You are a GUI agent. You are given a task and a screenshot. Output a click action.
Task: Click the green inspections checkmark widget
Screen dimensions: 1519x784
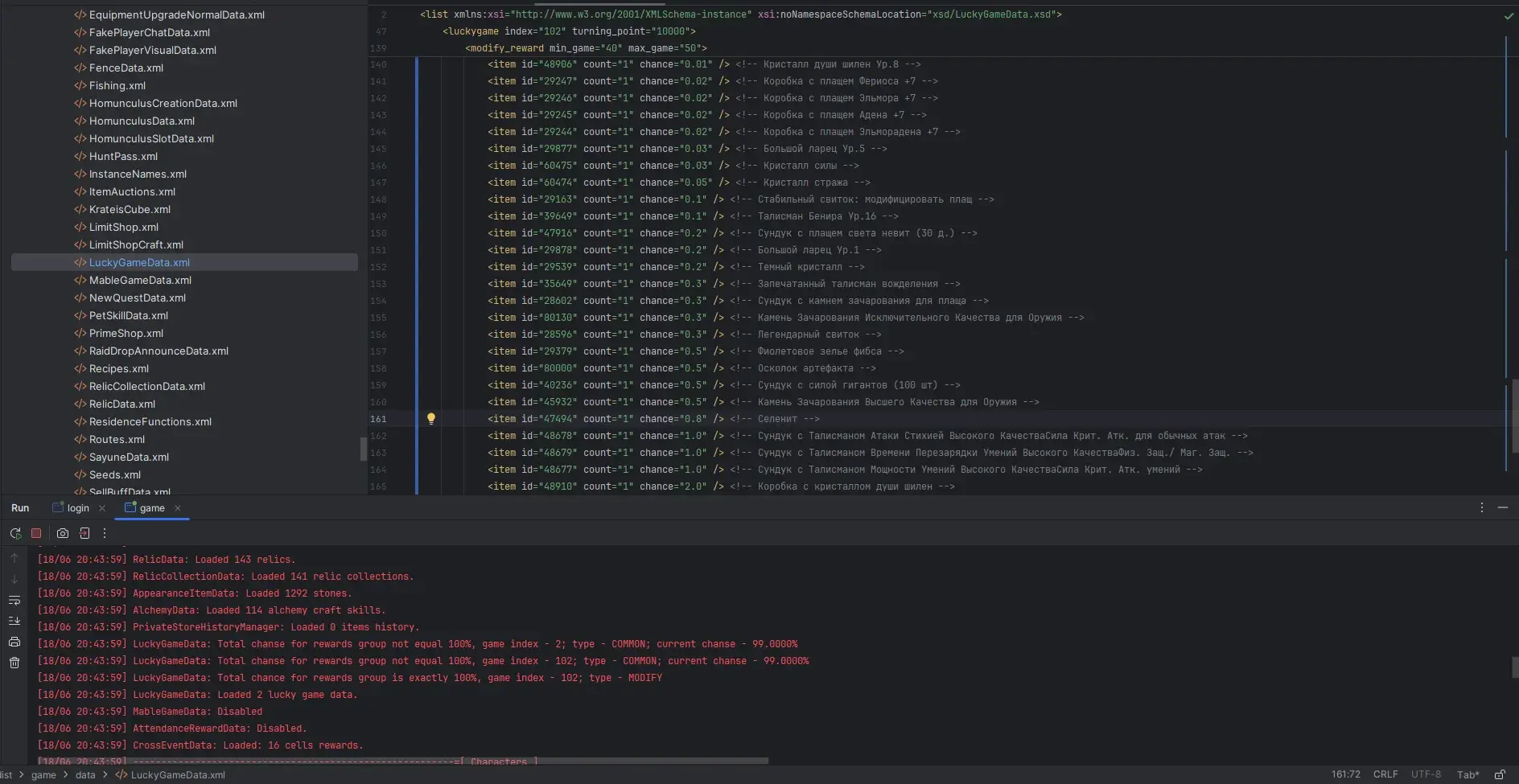pos(1509,15)
